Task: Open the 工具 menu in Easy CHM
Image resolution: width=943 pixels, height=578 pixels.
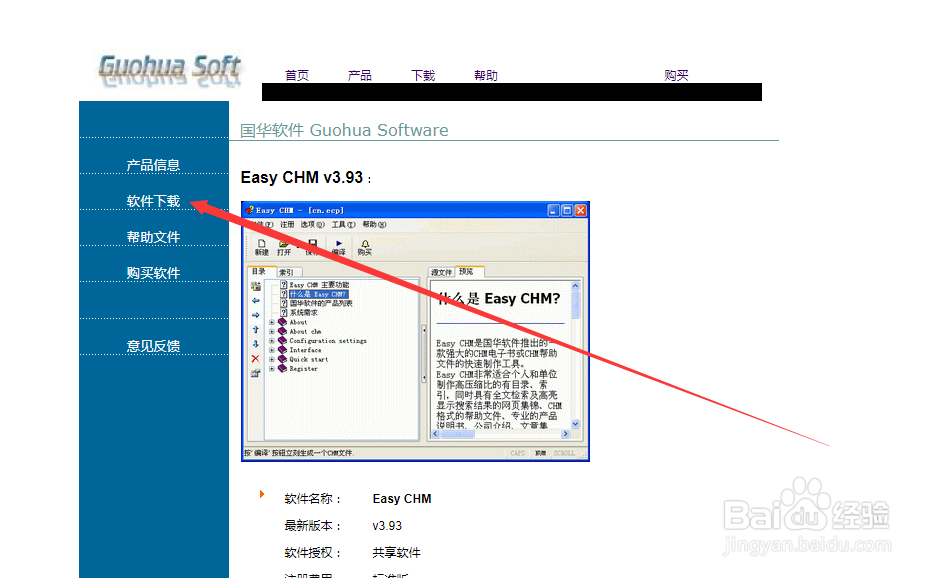Action: click(343, 224)
